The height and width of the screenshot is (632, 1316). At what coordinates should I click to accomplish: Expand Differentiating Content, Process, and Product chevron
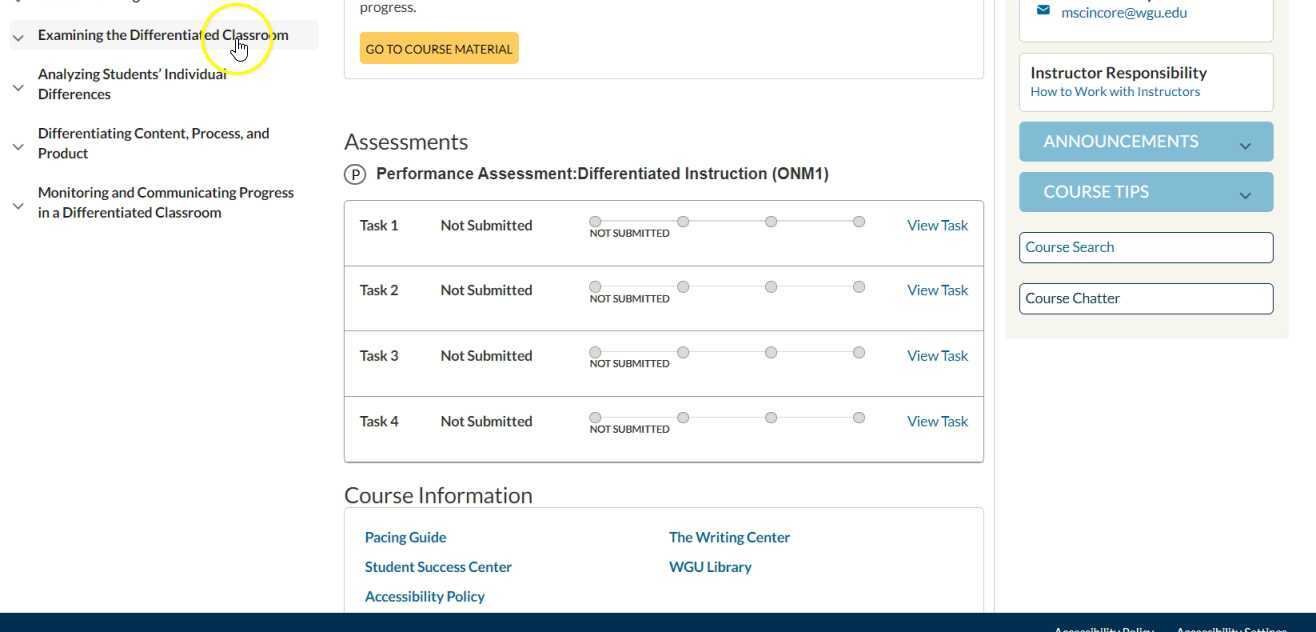(18, 146)
